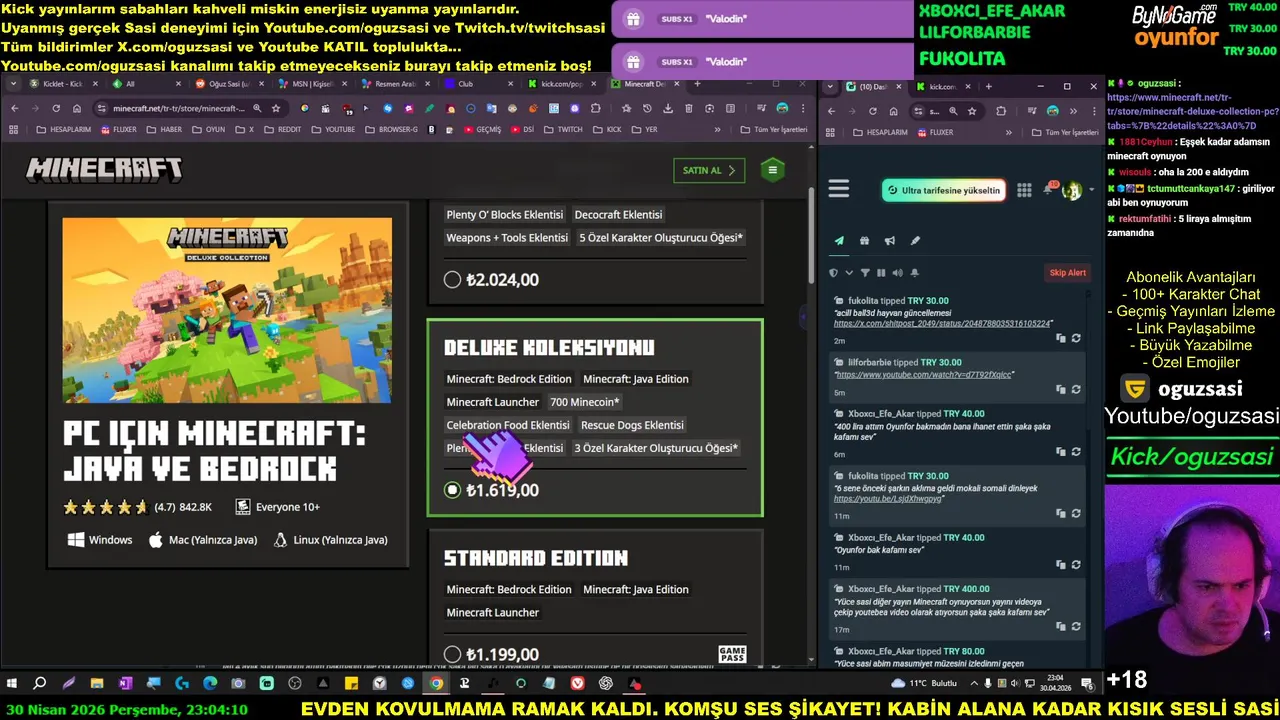Image resolution: width=1280 pixels, height=720 pixels.
Task: Select the ₺1.619,00 Deluxe radio button
Action: (452, 490)
